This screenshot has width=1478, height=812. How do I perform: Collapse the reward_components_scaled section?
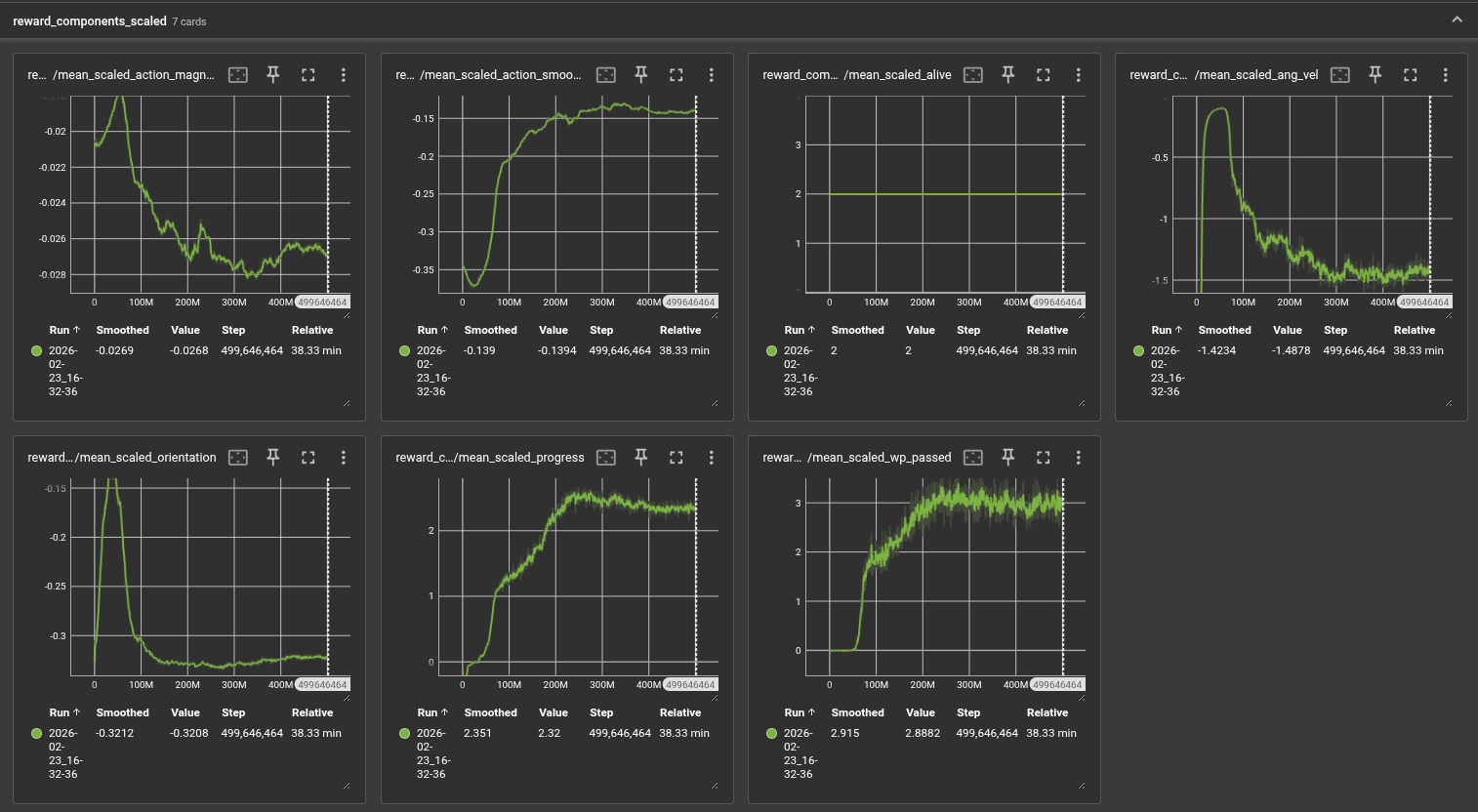[1457, 20]
